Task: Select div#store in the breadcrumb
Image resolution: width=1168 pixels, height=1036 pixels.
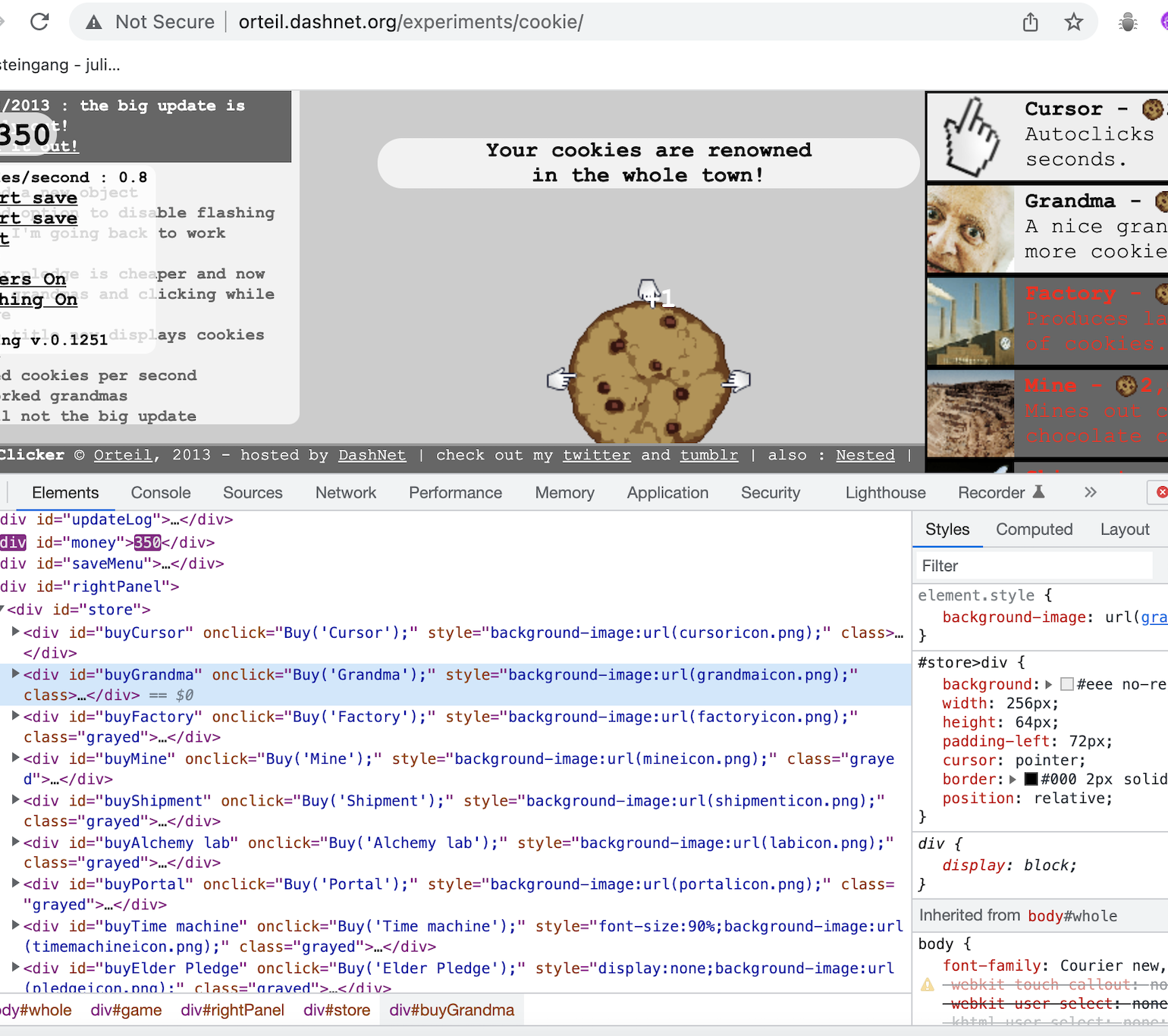Action: (337, 1010)
